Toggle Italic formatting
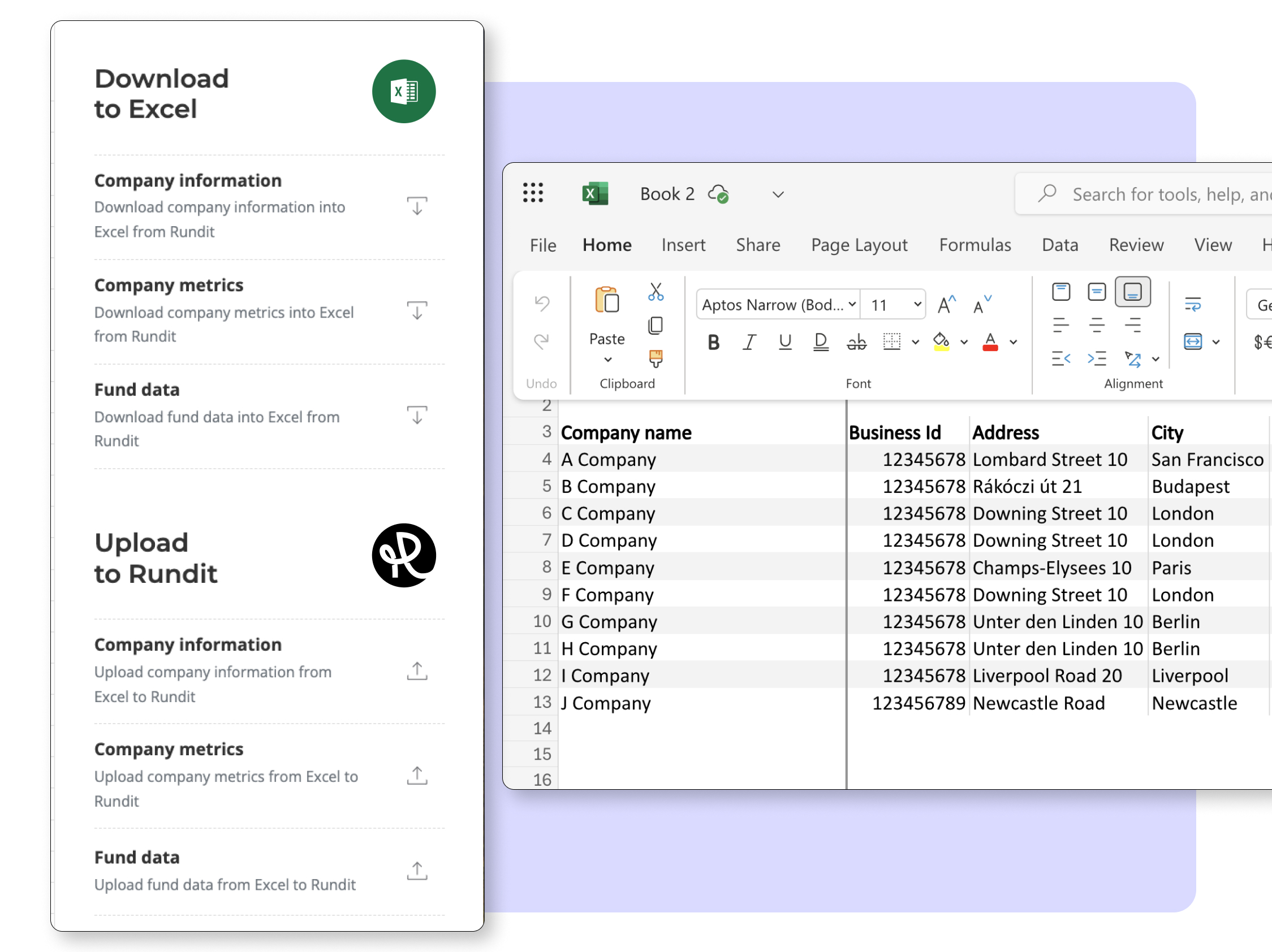Viewport: 1272px width, 952px height. [749, 343]
